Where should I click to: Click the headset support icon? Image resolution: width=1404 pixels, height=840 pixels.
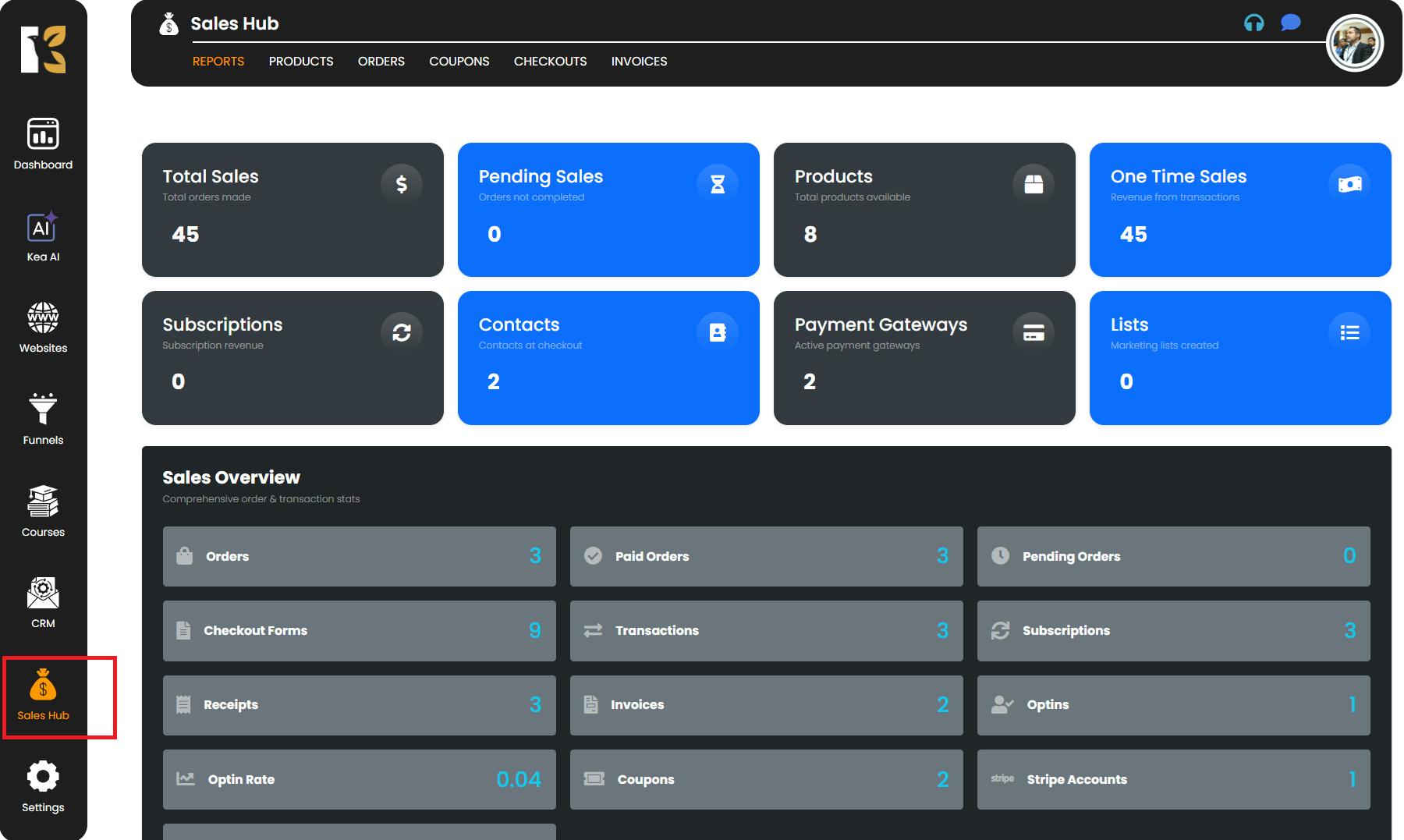(1253, 23)
